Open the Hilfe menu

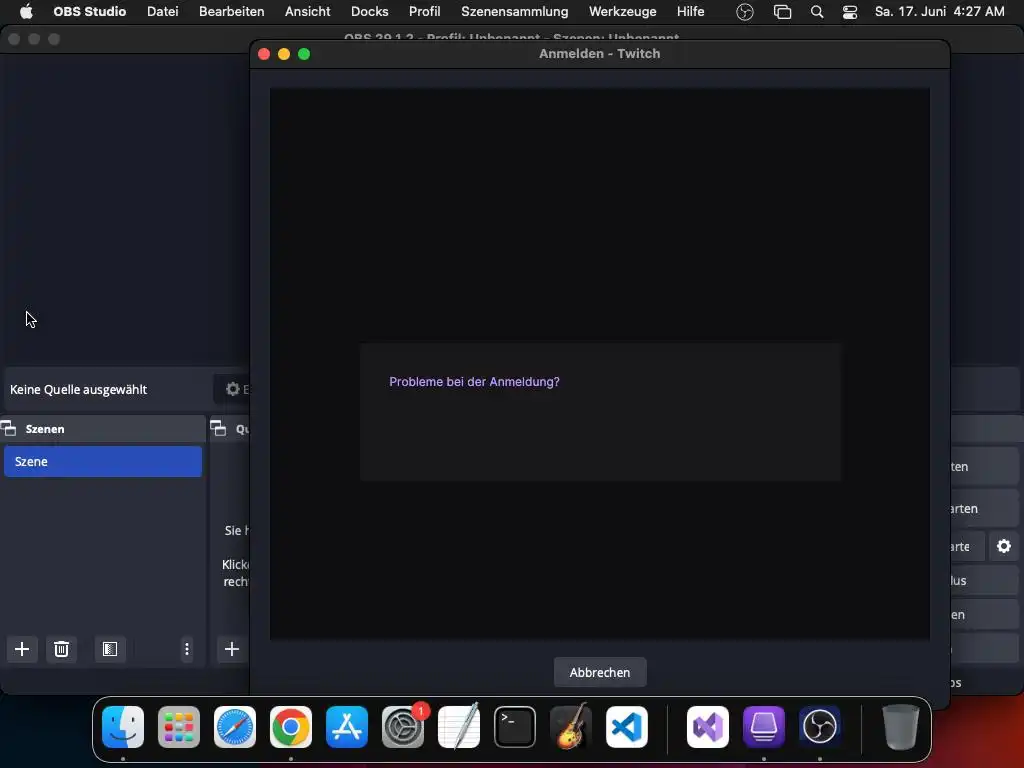[690, 11]
